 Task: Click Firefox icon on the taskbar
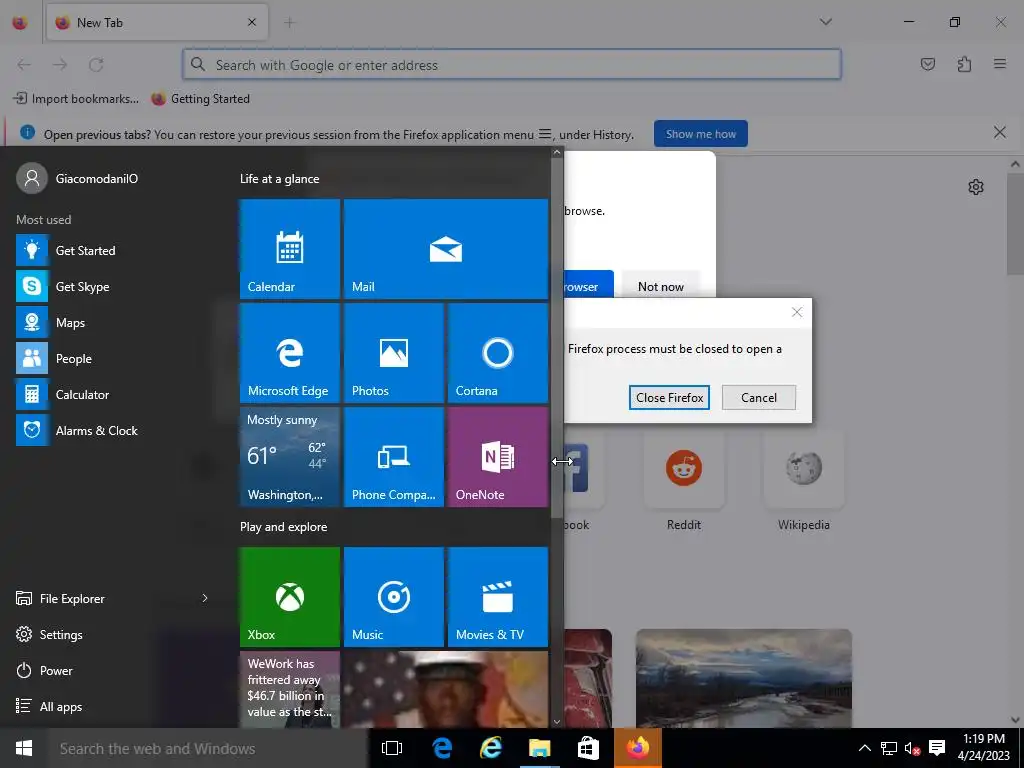pos(638,748)
